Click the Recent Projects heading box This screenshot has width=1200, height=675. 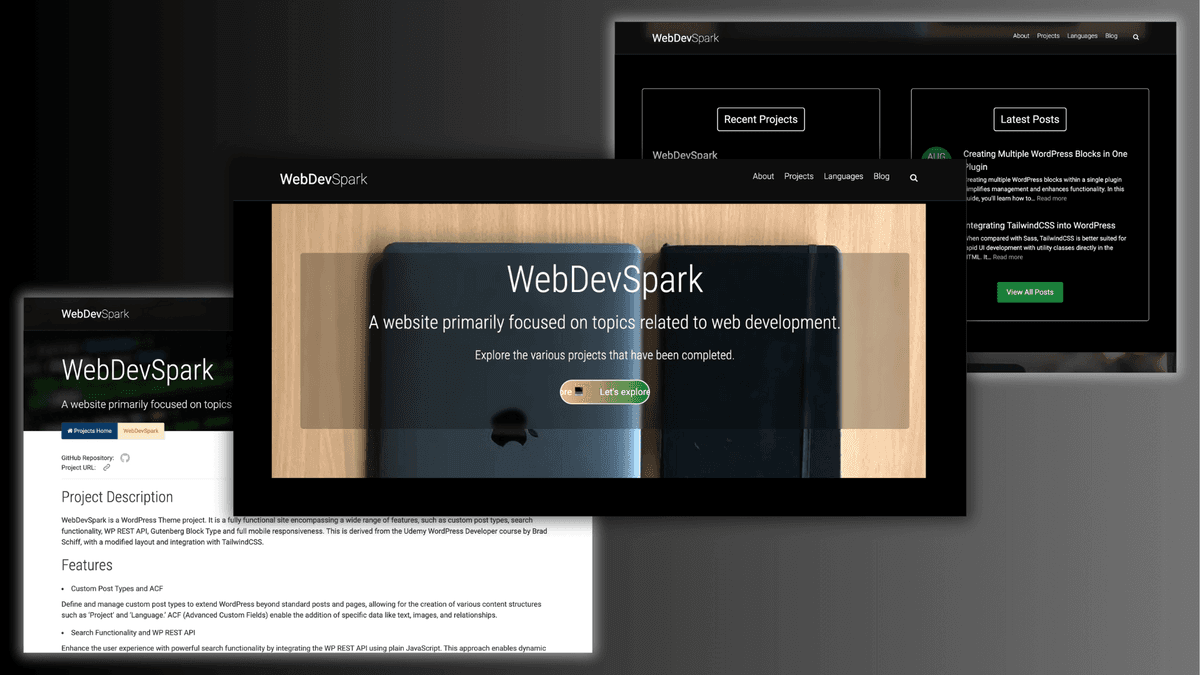[760, 119]
